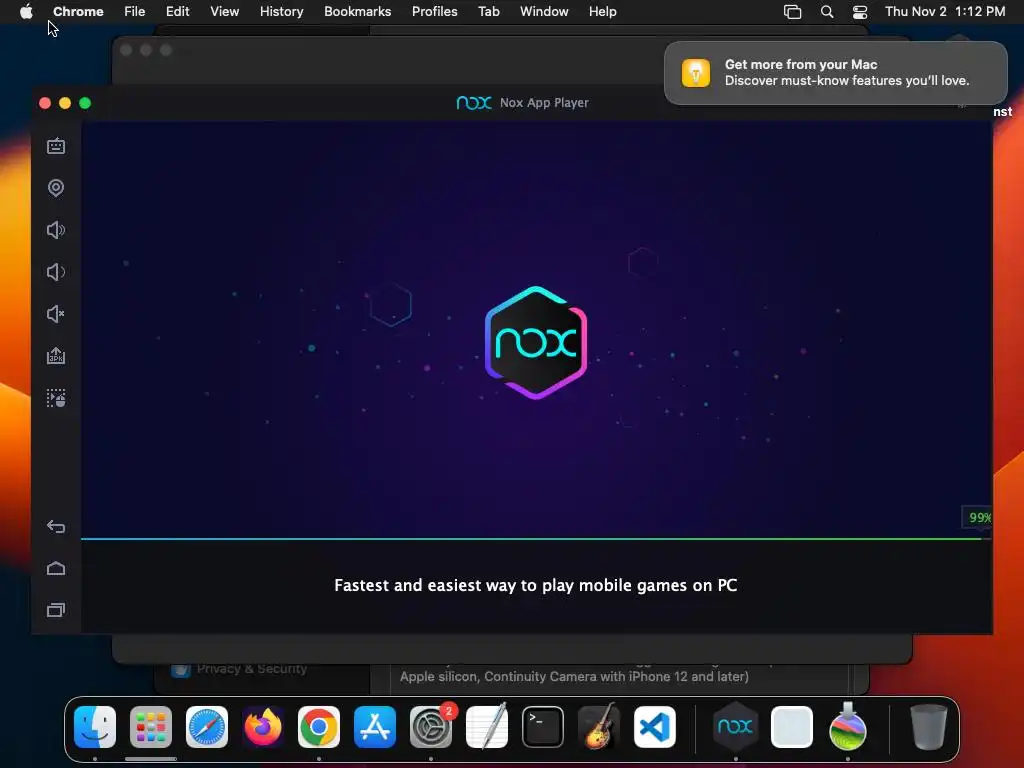Open System Settings from the Dock
The image size is (1024, 768).
point(431,727)
